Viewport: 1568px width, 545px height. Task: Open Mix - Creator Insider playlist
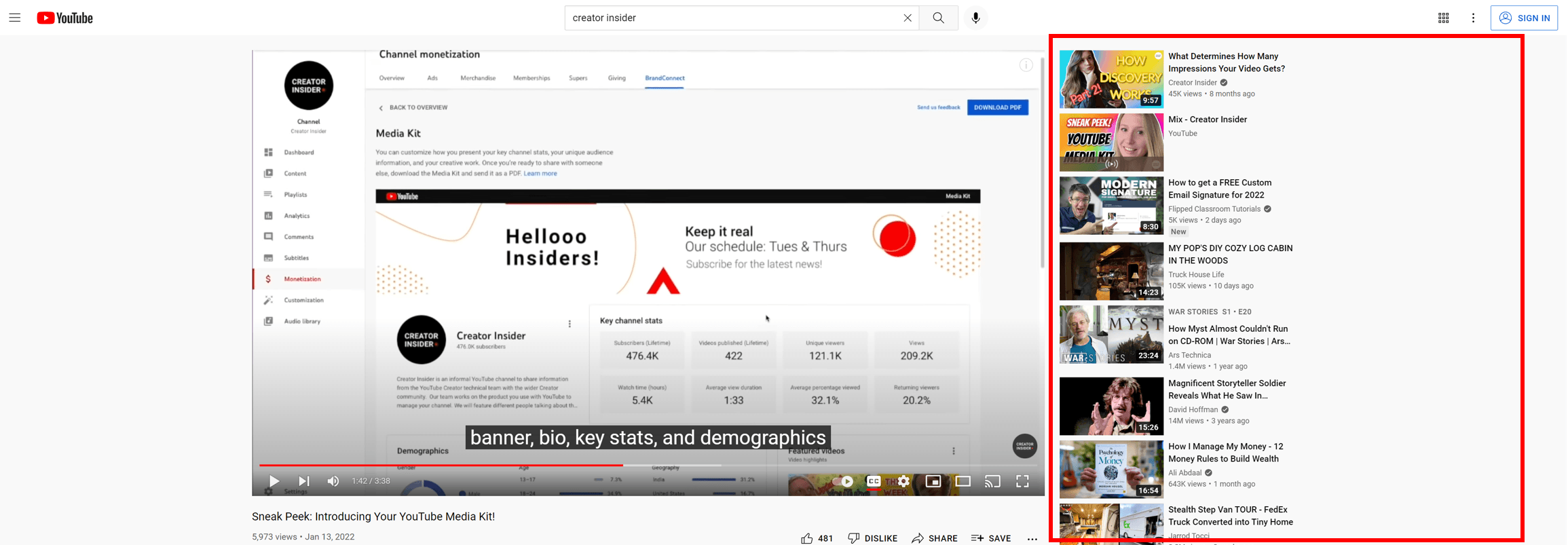[1208, 119]
